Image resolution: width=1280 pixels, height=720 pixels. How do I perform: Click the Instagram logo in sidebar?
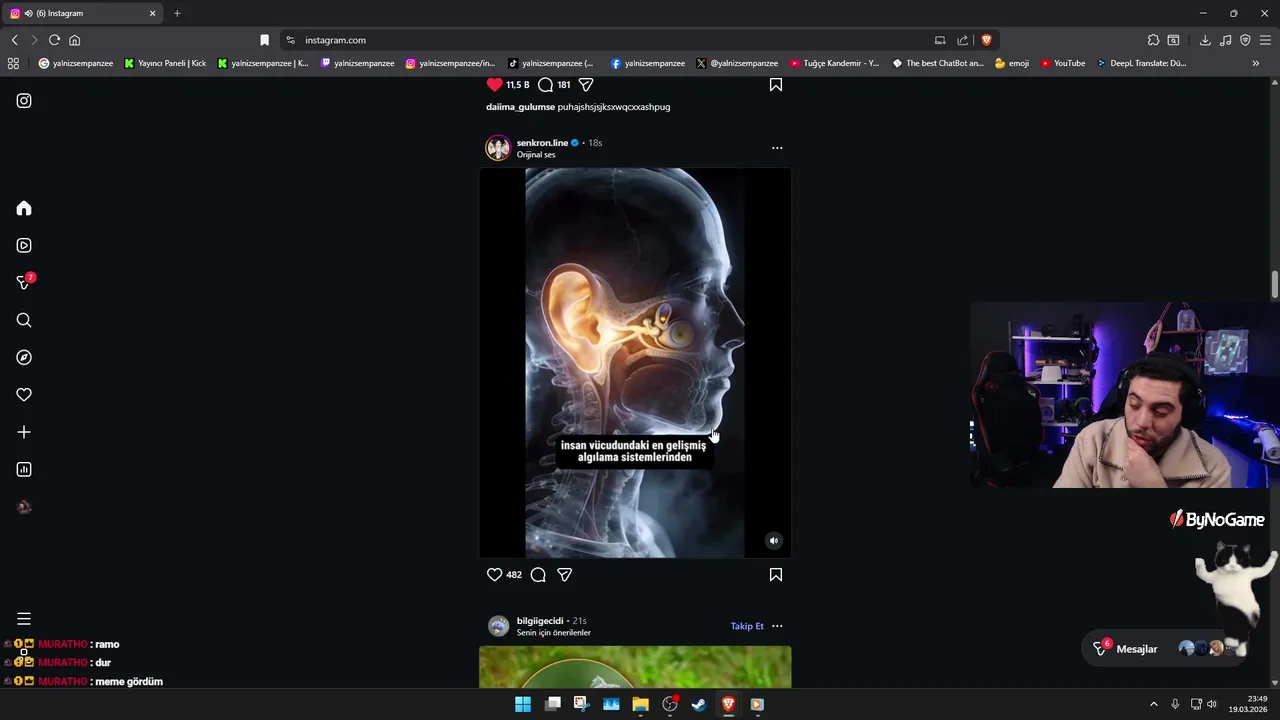[24, 101]
